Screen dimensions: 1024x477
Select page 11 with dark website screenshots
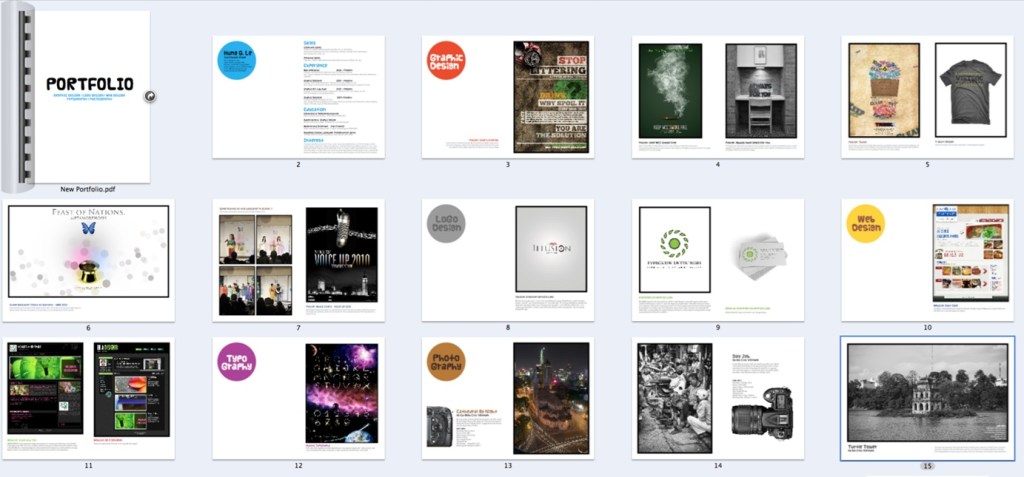click(x=88, y=398)
